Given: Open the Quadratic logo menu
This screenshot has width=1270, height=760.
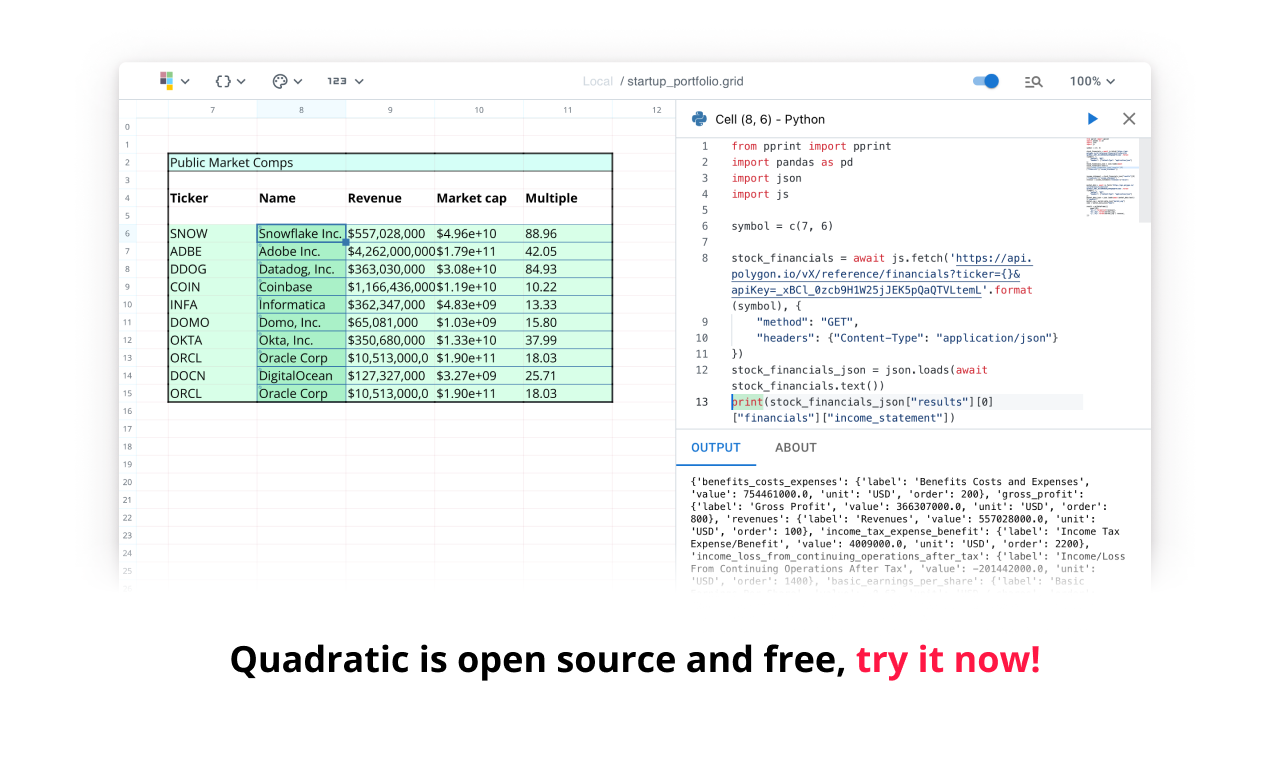Looking at the screenshot, I should pyautogui.click(x=174, y=81).
